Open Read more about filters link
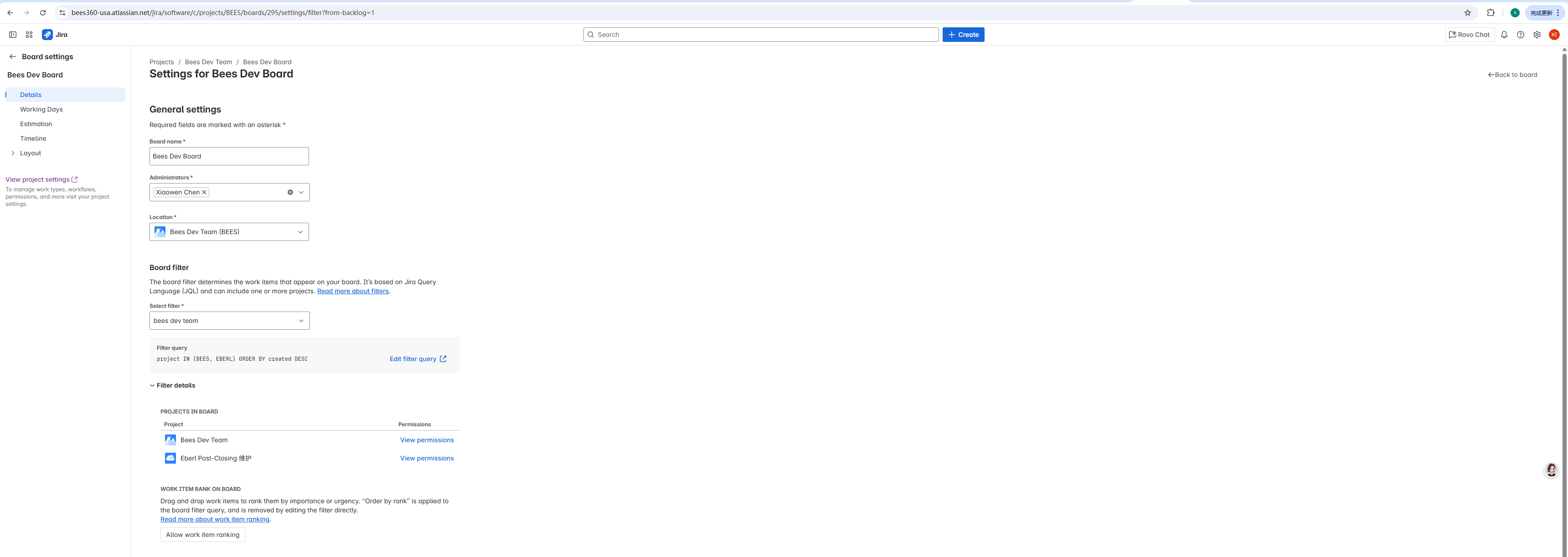1568x557 pixels. point(352,291)
